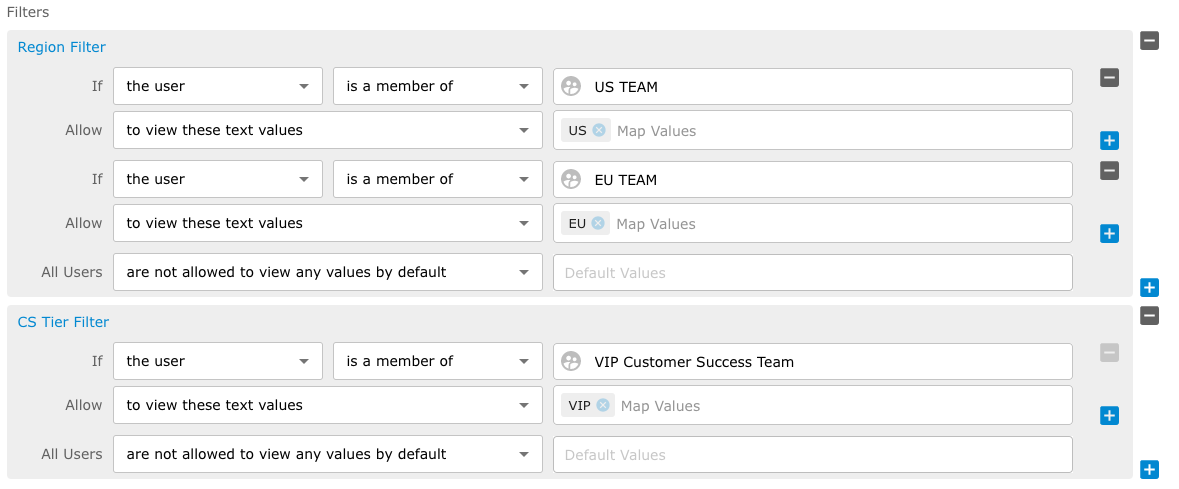Click Default Values field in CS Tier Filter

813,454
